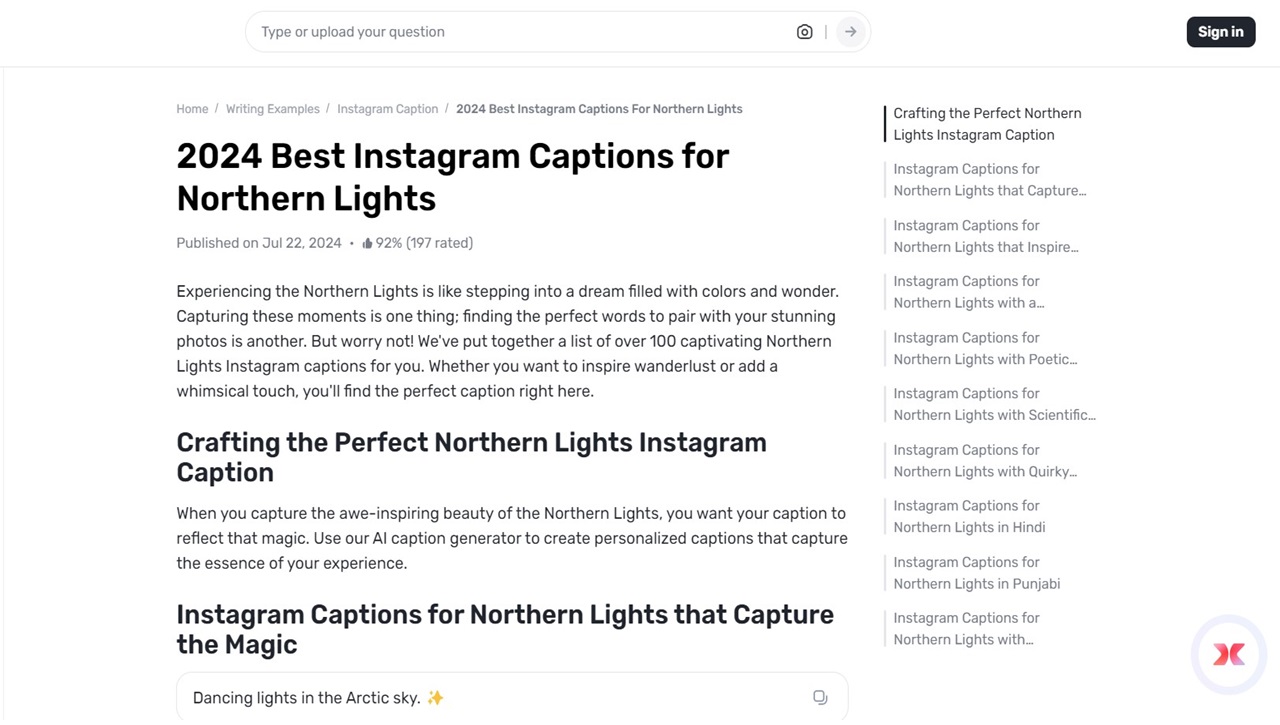Viewport: 1280px width, 725px height.
Task: Open the "Captions that Capture" sidebar section
Action: pyautogui.click(x=989, y=179)
